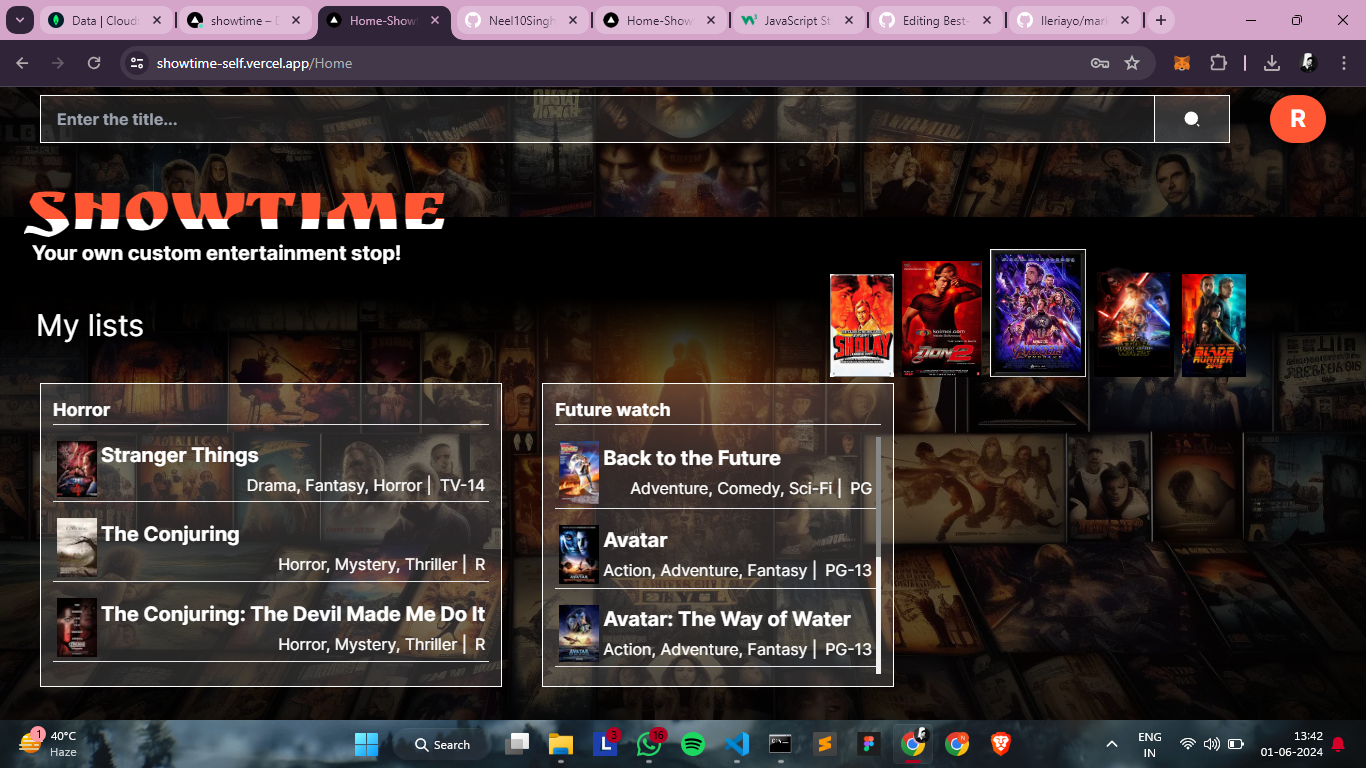Open File Explorer from taskbar
Image resolution: width=1366 pixels, height=768 pixels.
pos(561,744)
